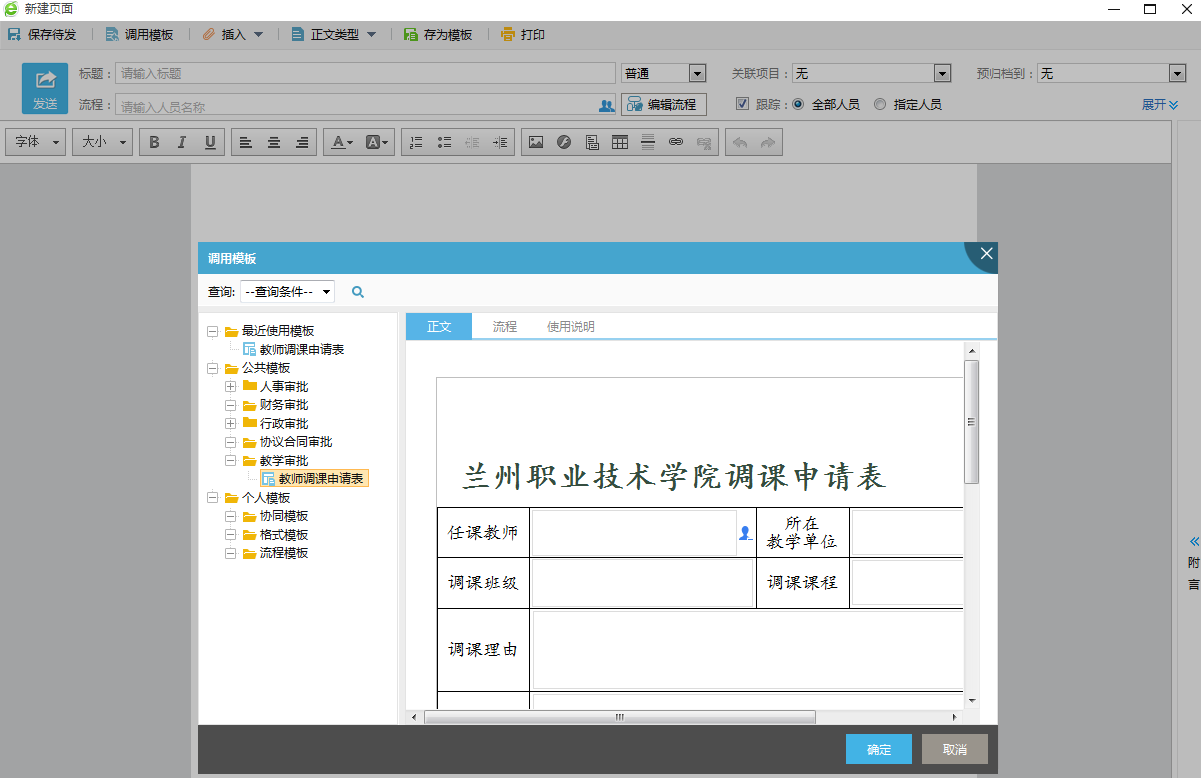Align text right
Viewport: 1201px width, 778px height.
click(302, 143)
